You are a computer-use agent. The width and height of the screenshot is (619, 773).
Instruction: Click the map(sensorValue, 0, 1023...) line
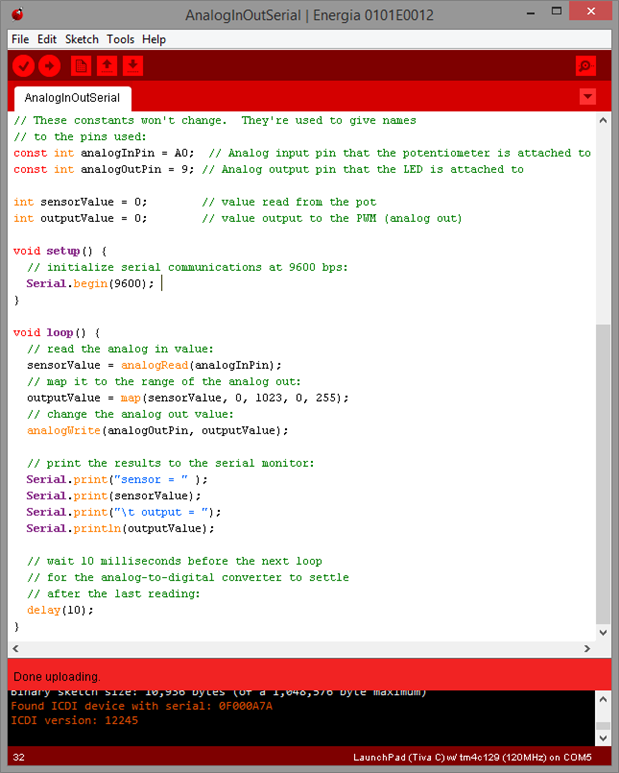tap(188, 398)
